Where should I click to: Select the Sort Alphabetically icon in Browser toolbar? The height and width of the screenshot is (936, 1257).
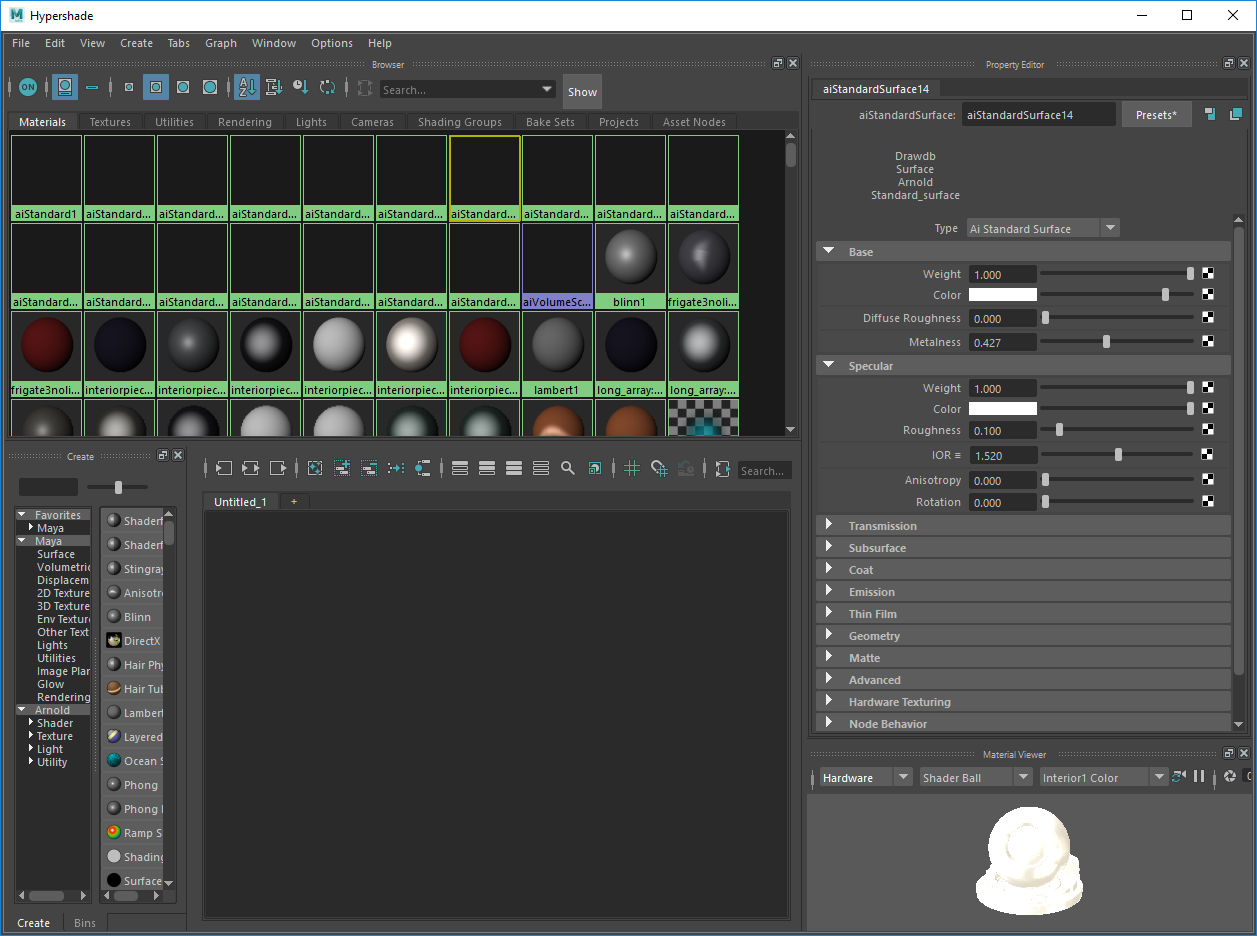point(246,87)
